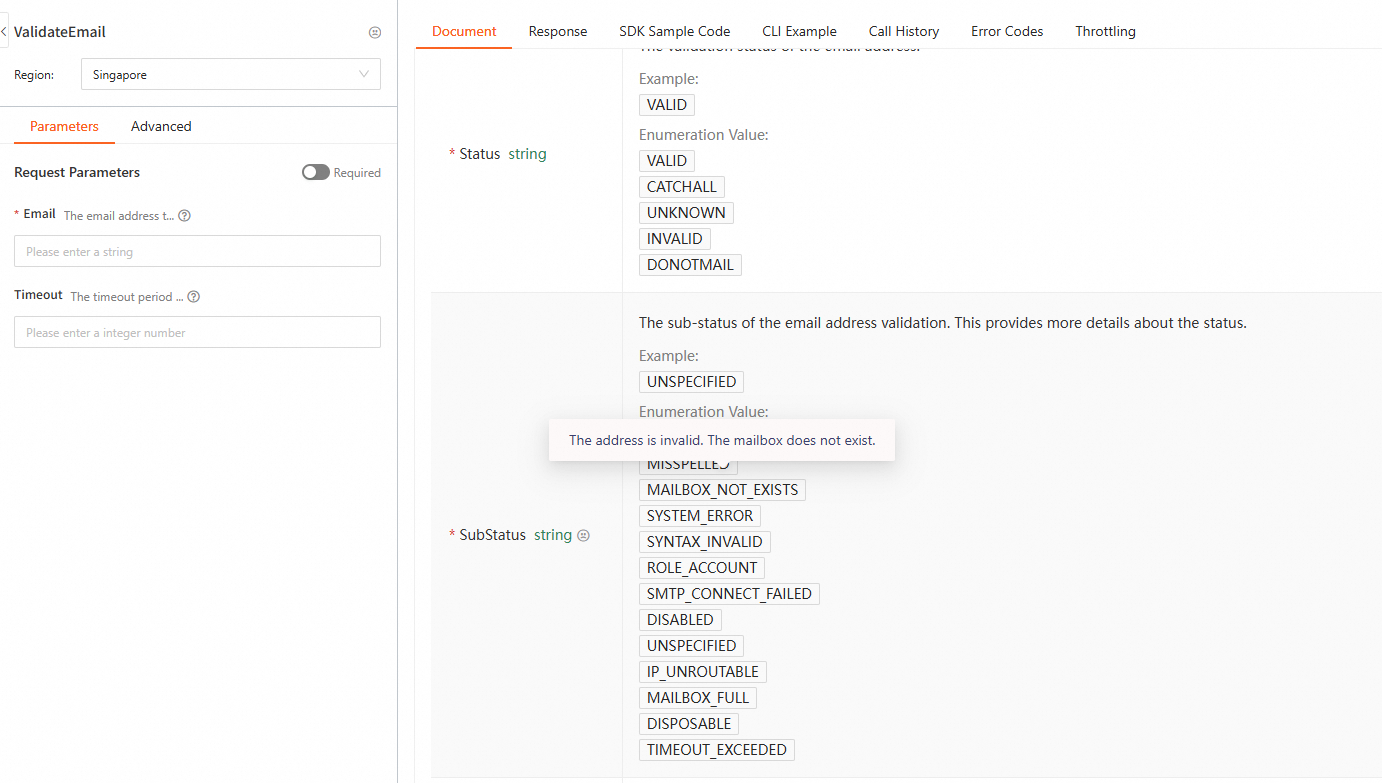
Task: Click the help icon beside the Timeout description
Action: (x=194, y=296)
